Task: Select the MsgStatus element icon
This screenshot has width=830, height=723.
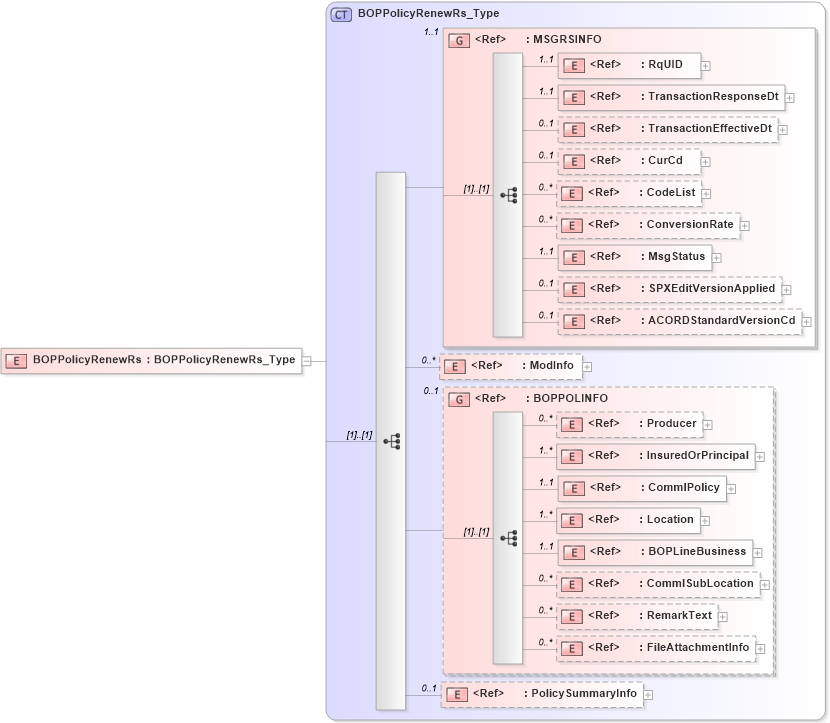Action: (574, 257)
